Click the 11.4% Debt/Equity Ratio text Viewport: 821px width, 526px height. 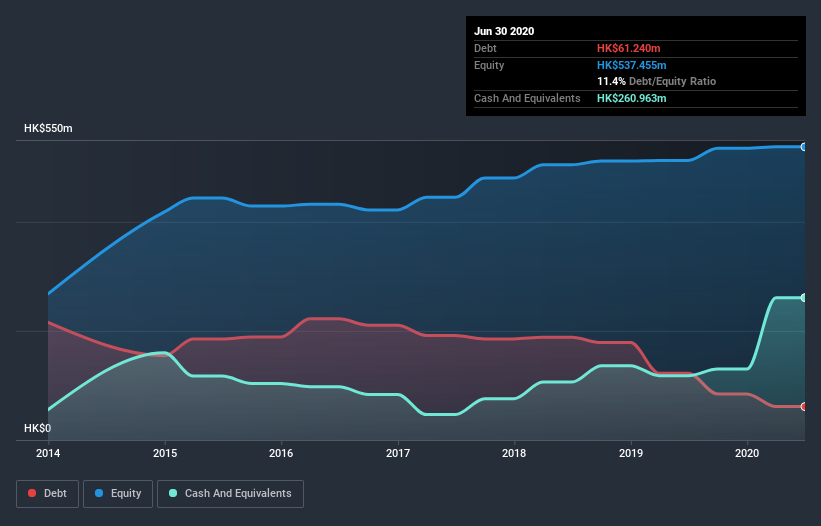pos(657,81)
